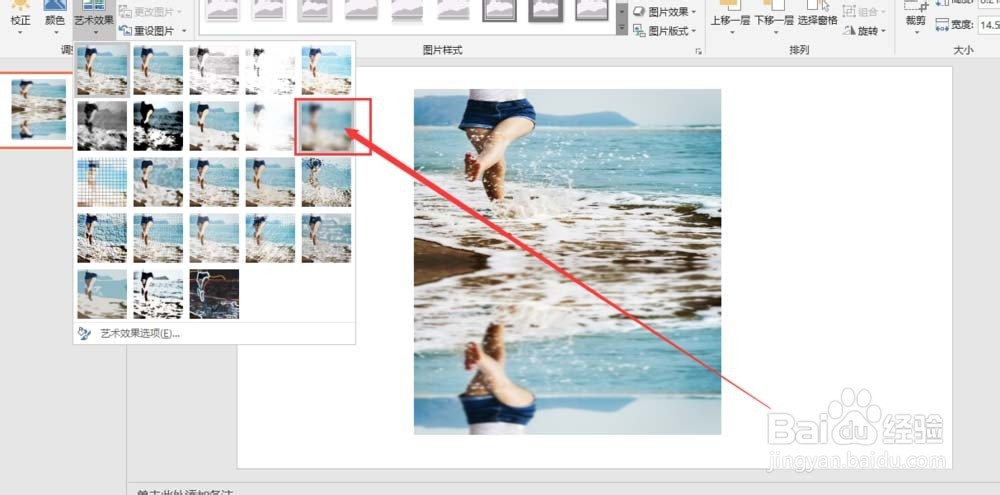Viewport: 1000px width, 495px height.
Task: Apply the Photocopy artistic effect
Action: click(x=158, y=294)
